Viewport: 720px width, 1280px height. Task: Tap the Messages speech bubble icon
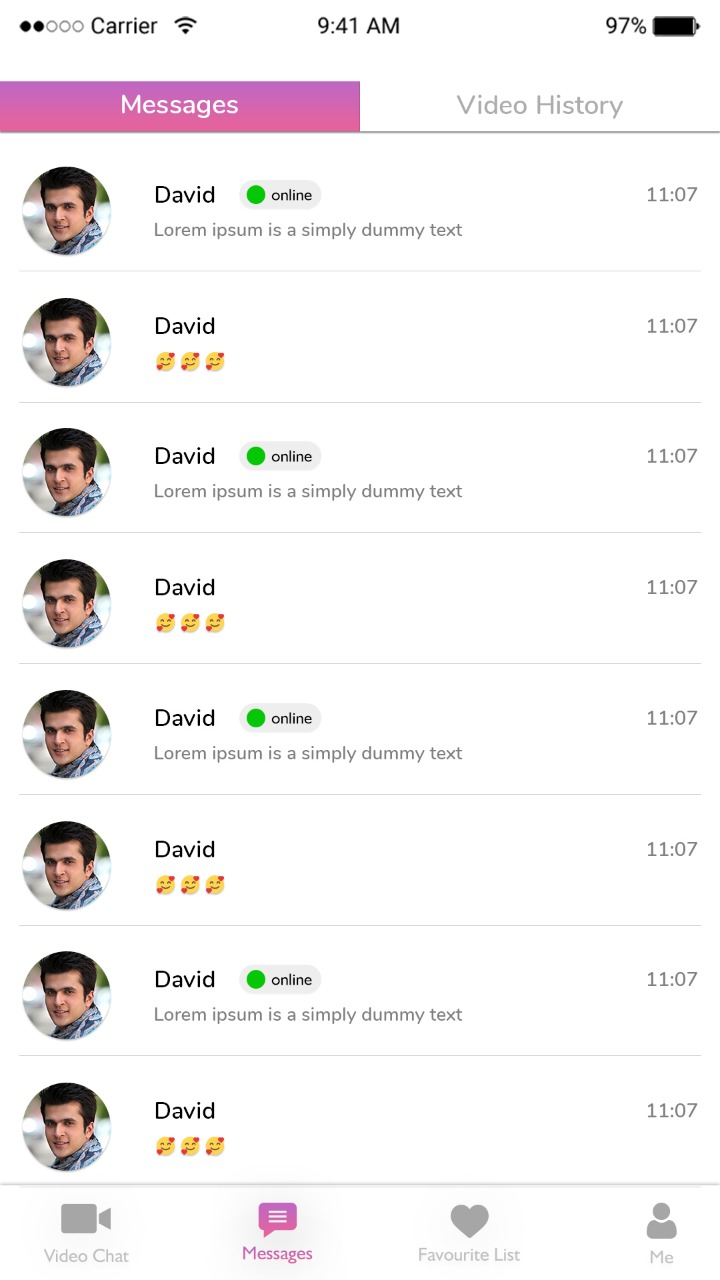[x=277, y=1218]
